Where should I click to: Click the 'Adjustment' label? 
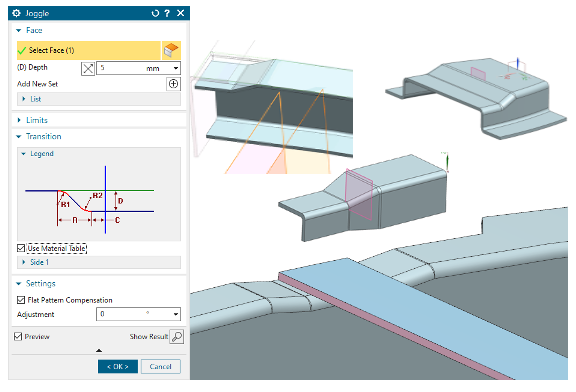click(x=36, y=315)
